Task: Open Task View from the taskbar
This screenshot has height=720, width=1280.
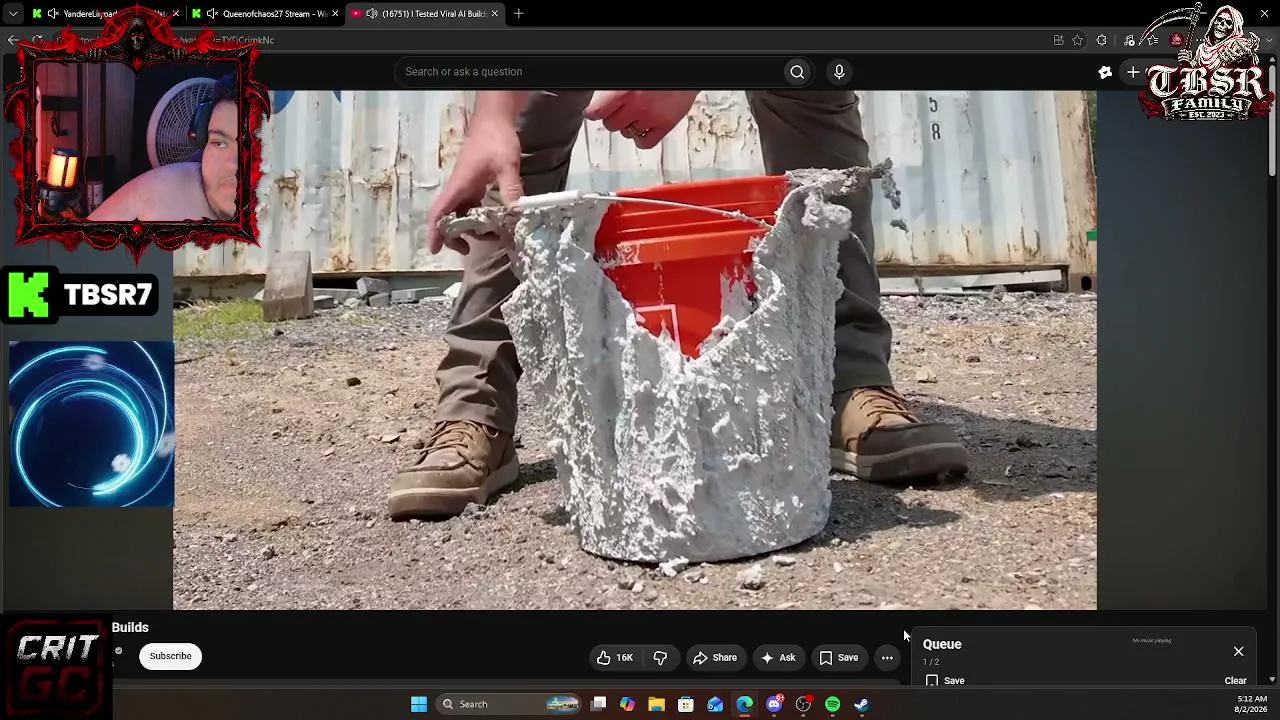Action: (598, 704)
